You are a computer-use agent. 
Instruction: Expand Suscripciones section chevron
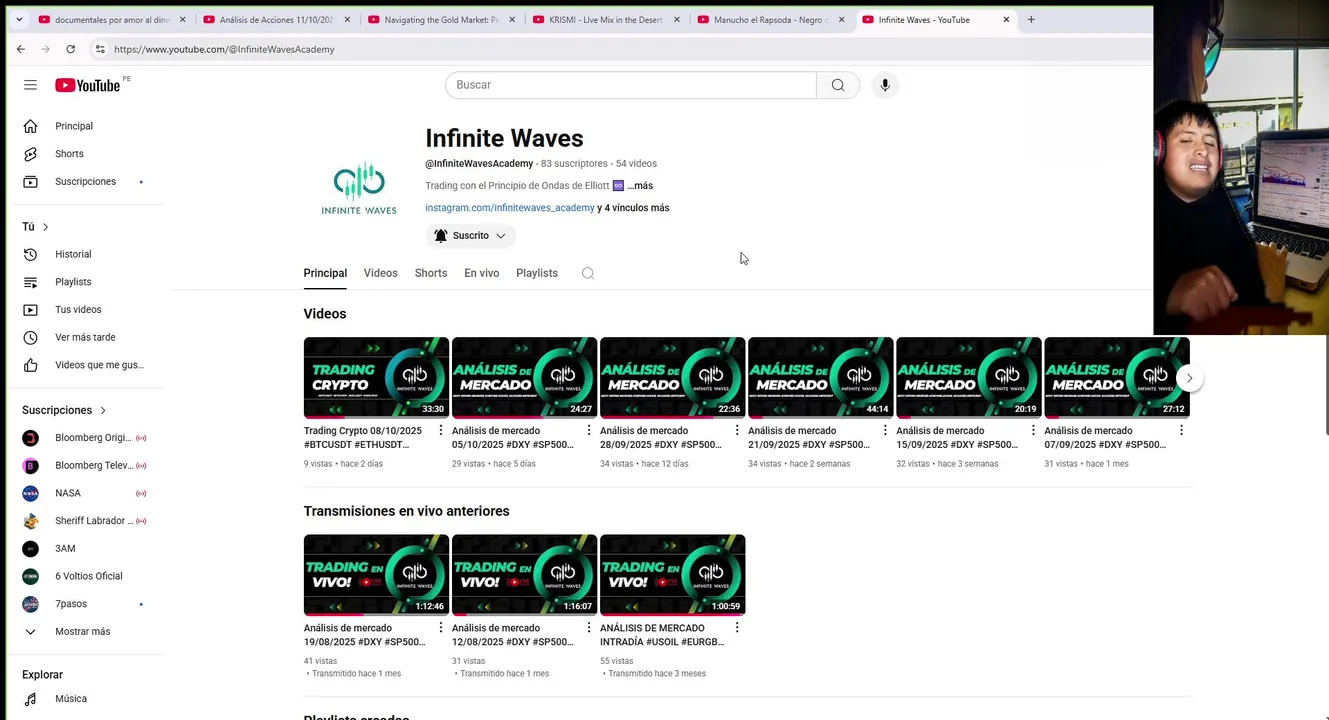point(102,410)
